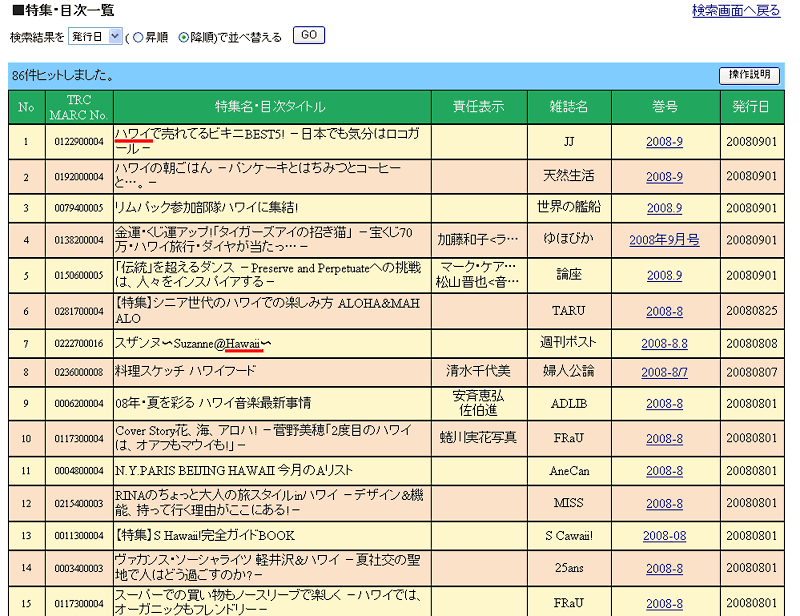Viewport: 800px width, 616px height.
Task: Click author cell 蜷川実花写真
Action: tap(478, 437)
